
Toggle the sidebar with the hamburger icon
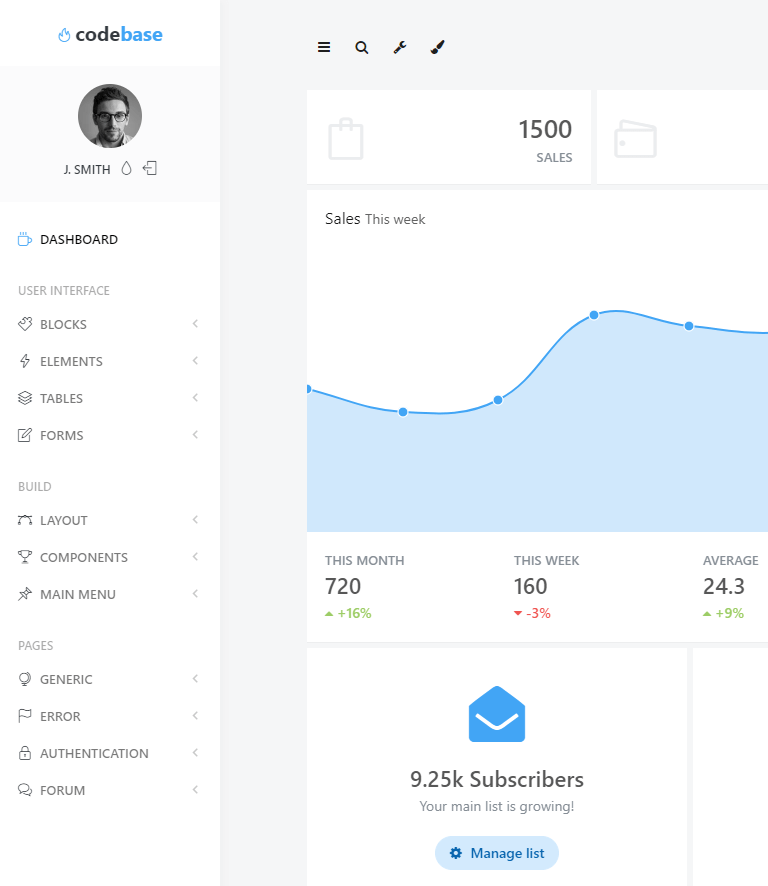point(324,47)
